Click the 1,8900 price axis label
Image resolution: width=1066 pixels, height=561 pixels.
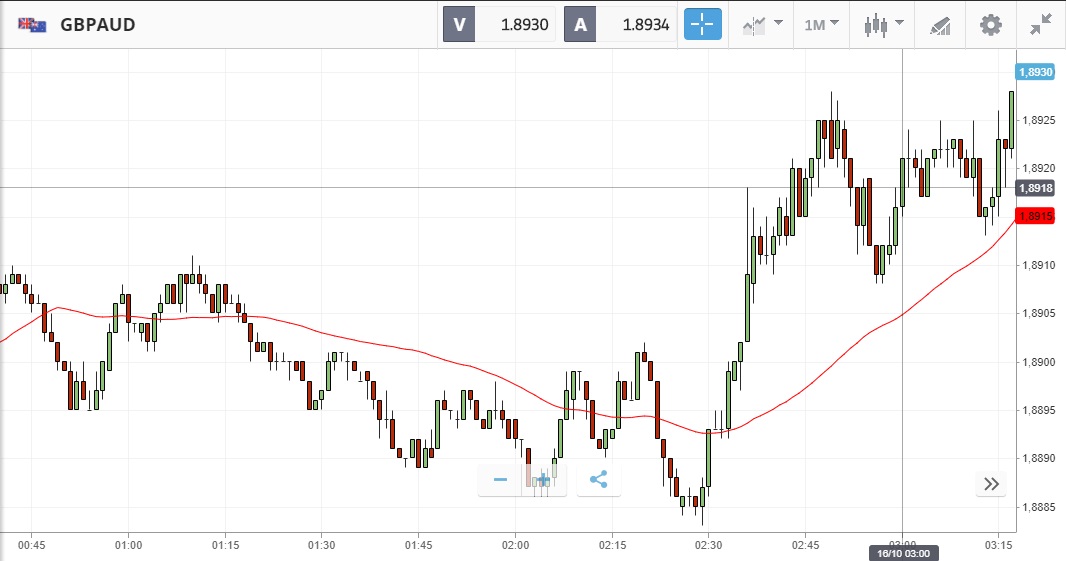point(1038,362)
